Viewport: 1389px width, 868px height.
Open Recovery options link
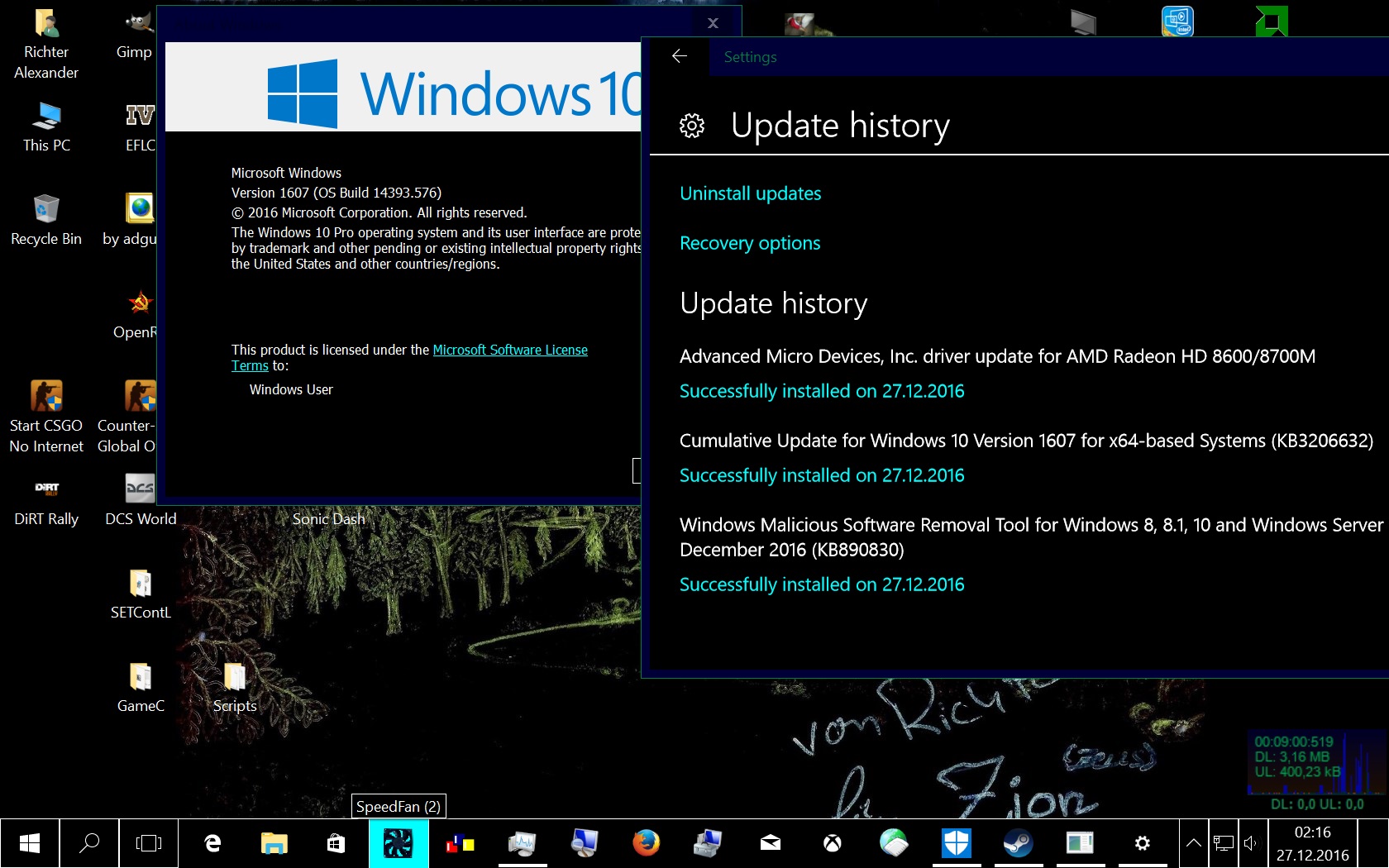[x=750, y=243]
